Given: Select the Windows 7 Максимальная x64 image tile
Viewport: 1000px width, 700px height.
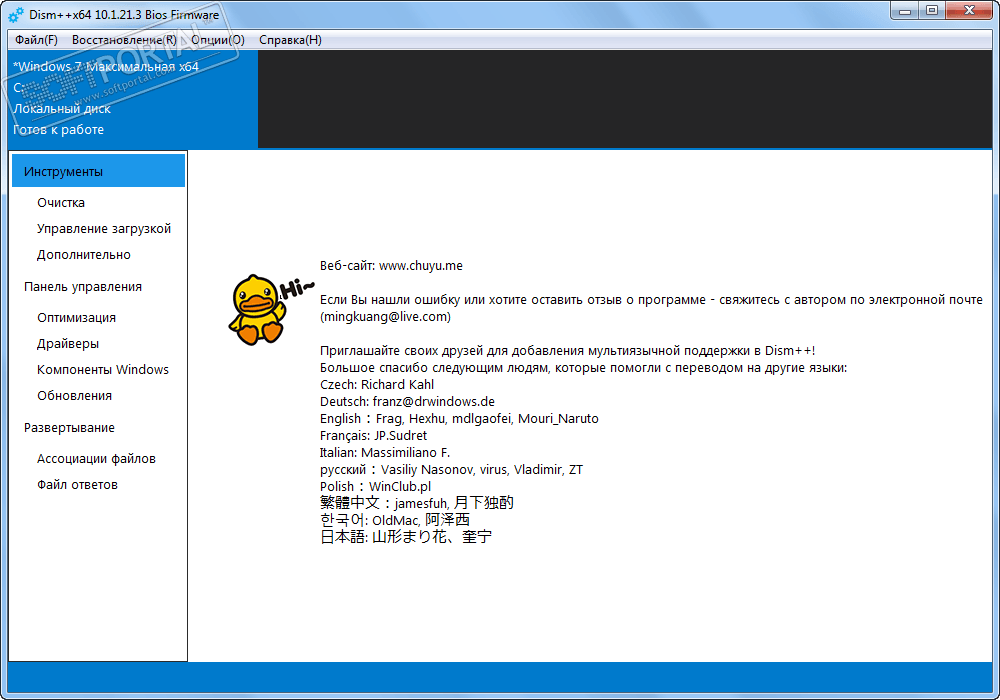Looking at the screenshot, I should [x=133, y=99].
